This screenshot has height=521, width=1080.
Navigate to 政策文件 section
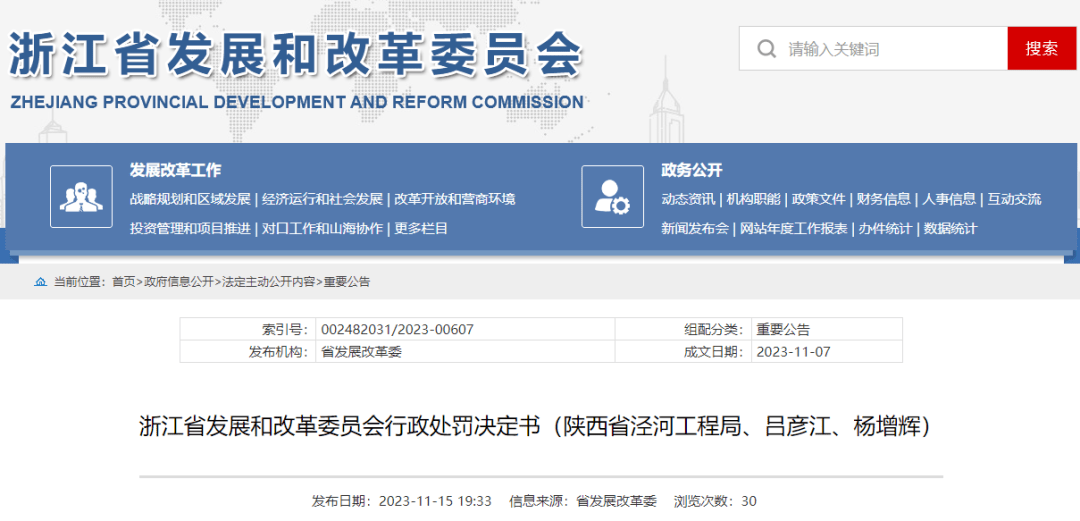[x=819, y=199]
